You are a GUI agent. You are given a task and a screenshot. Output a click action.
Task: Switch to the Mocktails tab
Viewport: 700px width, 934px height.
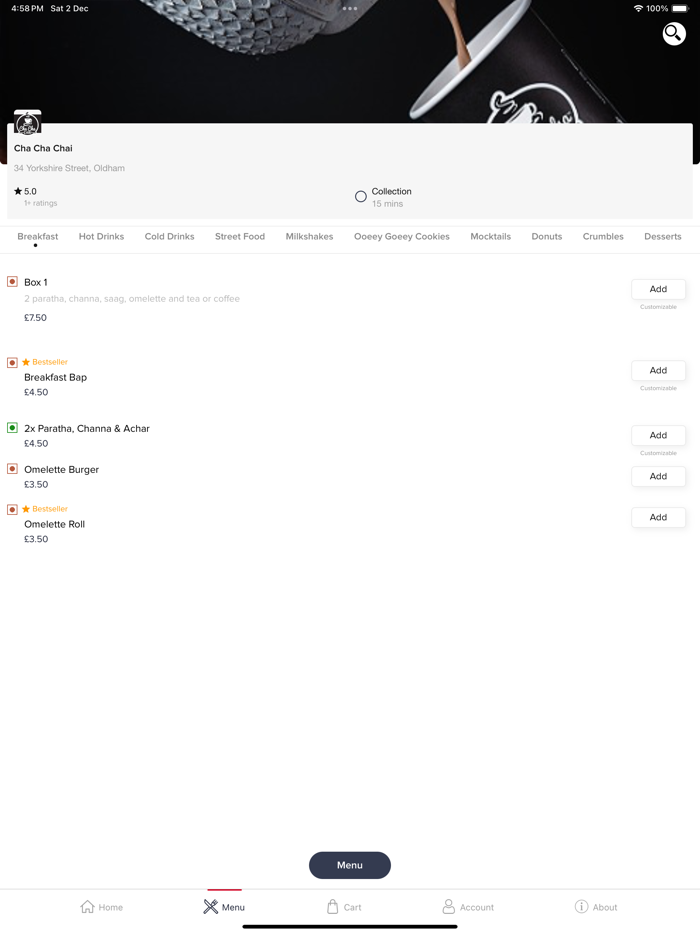490,236
